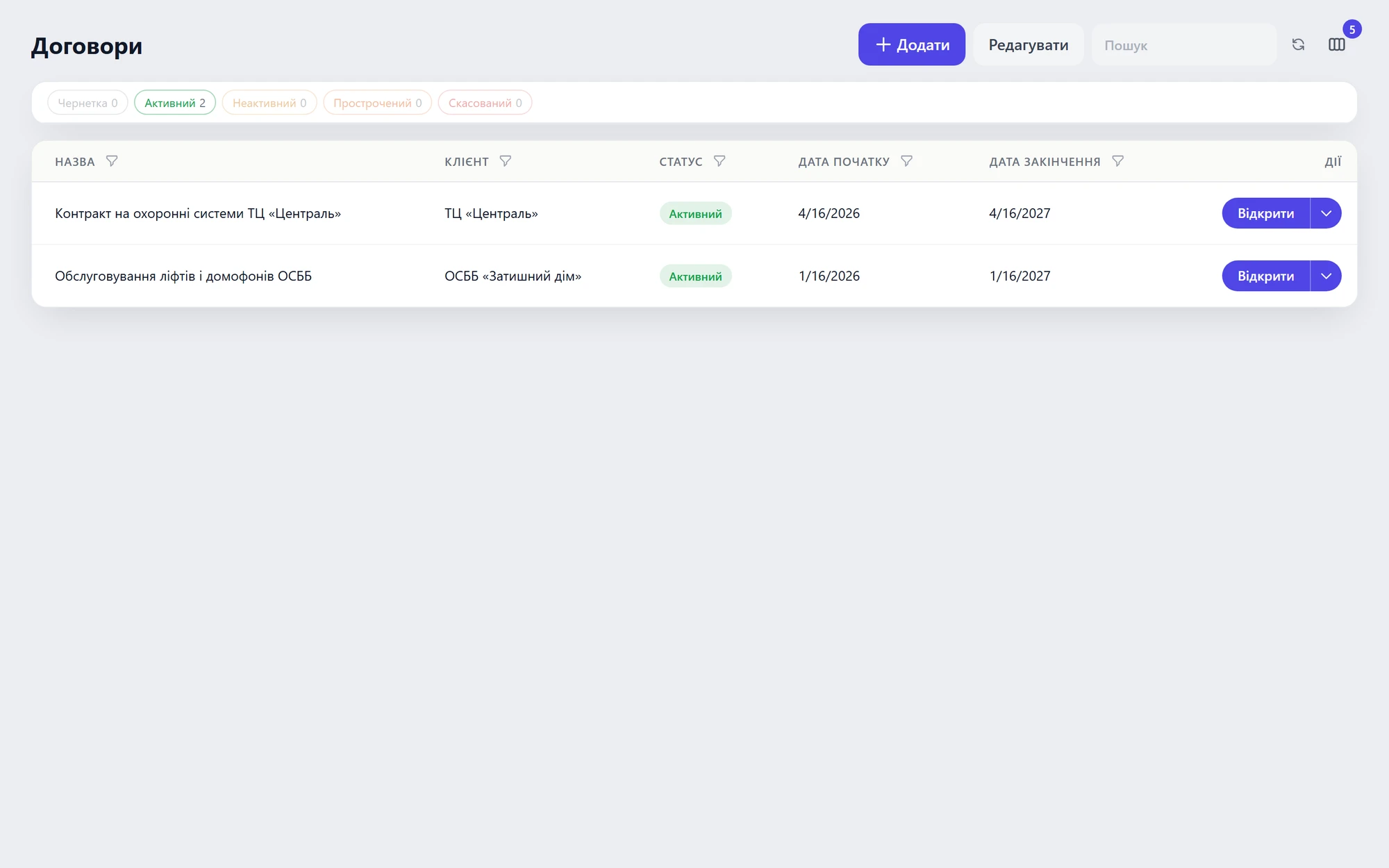Open filter icon for Дата закінчення column
Viewport: 1389px width, 868px height.
click(x=1117, y=161)
